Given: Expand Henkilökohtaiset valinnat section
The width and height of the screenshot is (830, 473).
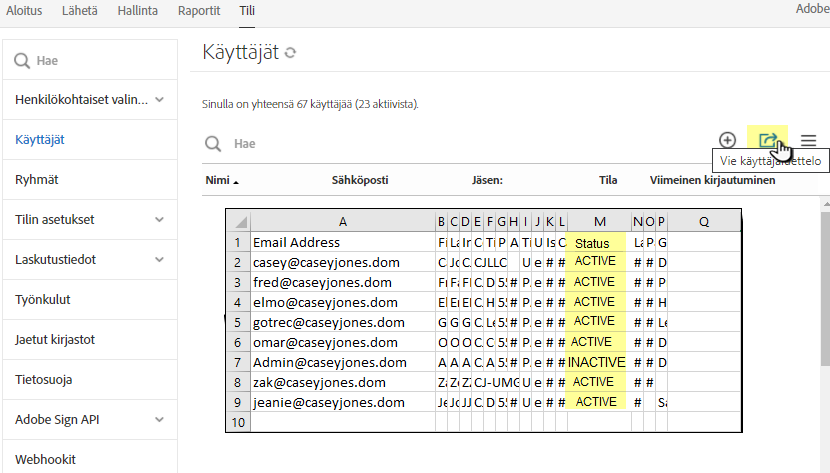Looking at the screenshot, I should coord(160,100).
